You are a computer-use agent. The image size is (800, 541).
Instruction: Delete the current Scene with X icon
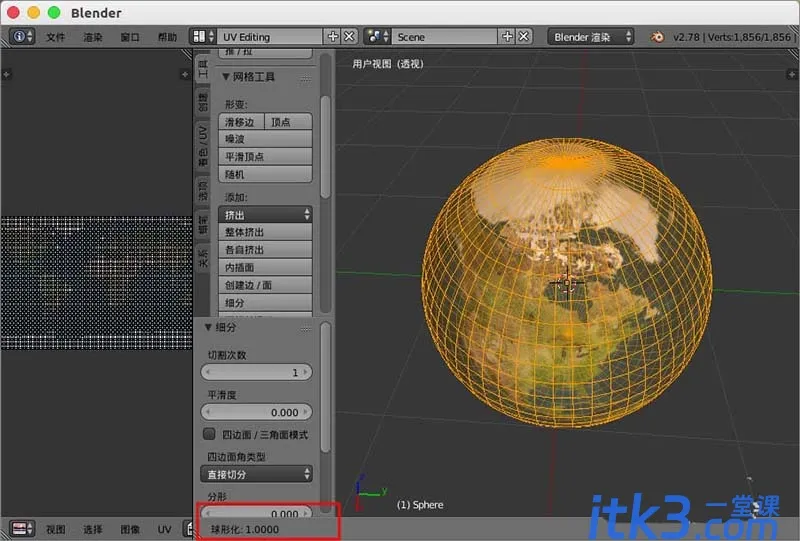point(523,37)
